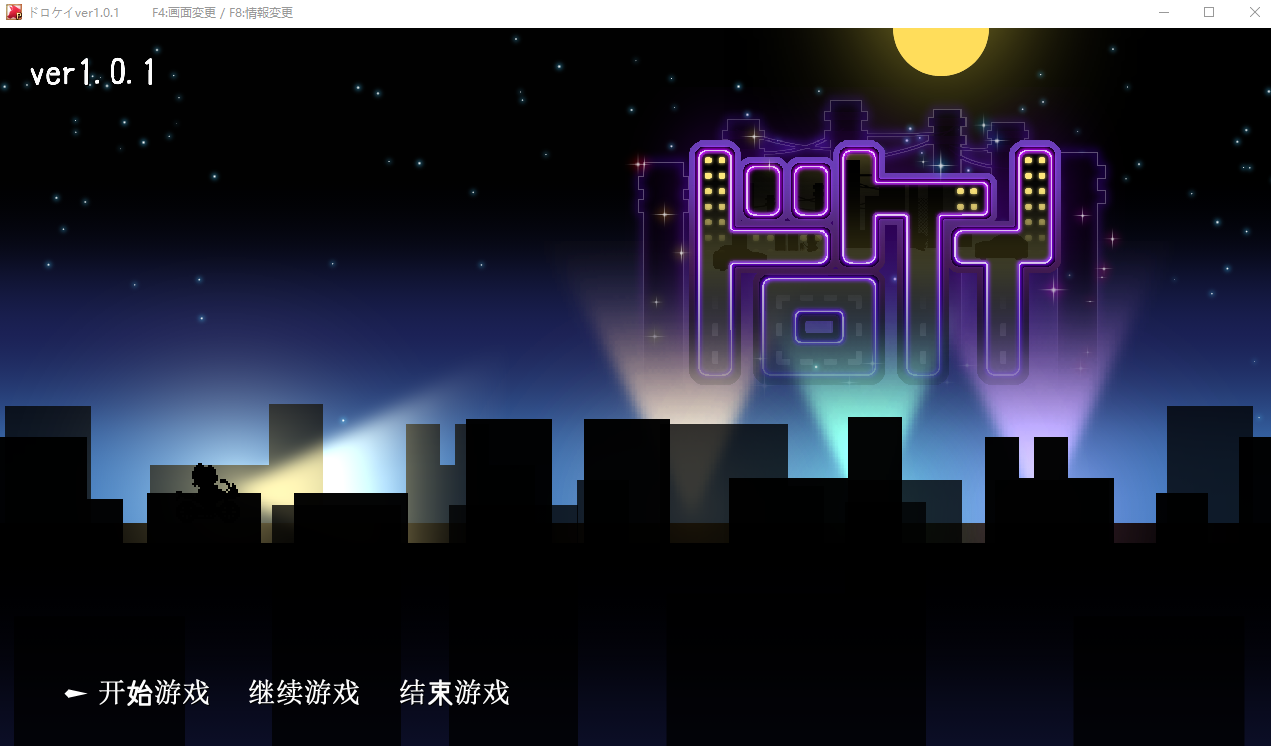Click the white pointer arrow beside 开始游戏
Viewport: 1271px width, 746px height.
pos(75,694)
